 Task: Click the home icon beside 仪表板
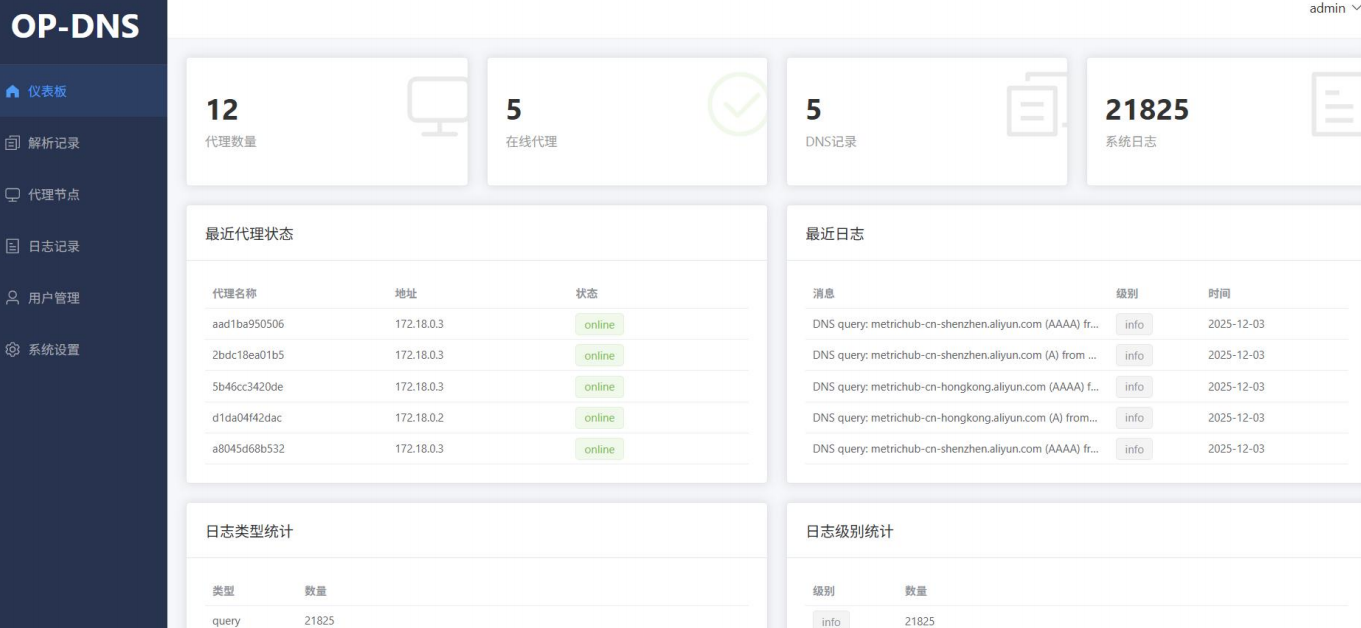point(13,91)
